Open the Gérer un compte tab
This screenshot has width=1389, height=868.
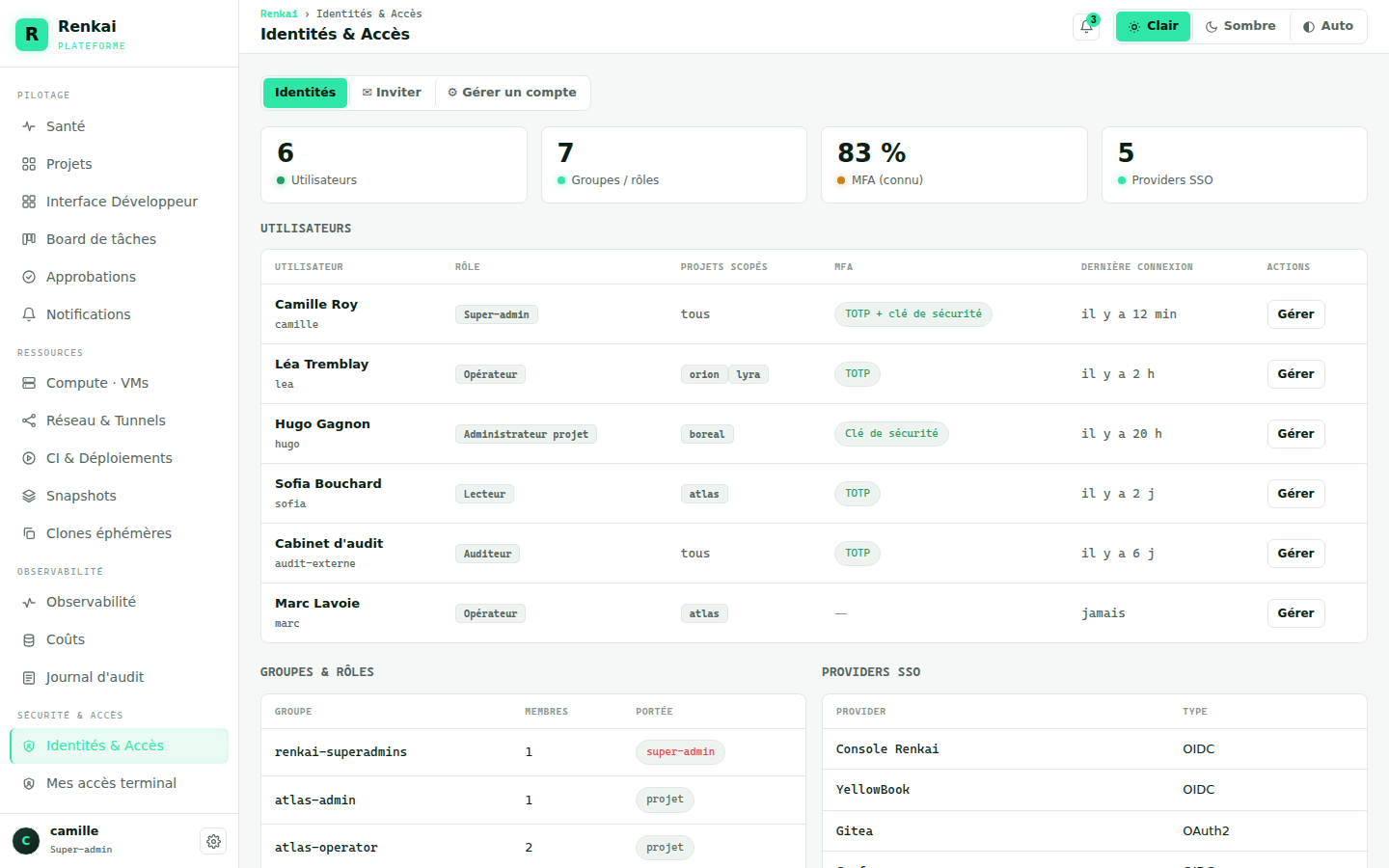512,93
